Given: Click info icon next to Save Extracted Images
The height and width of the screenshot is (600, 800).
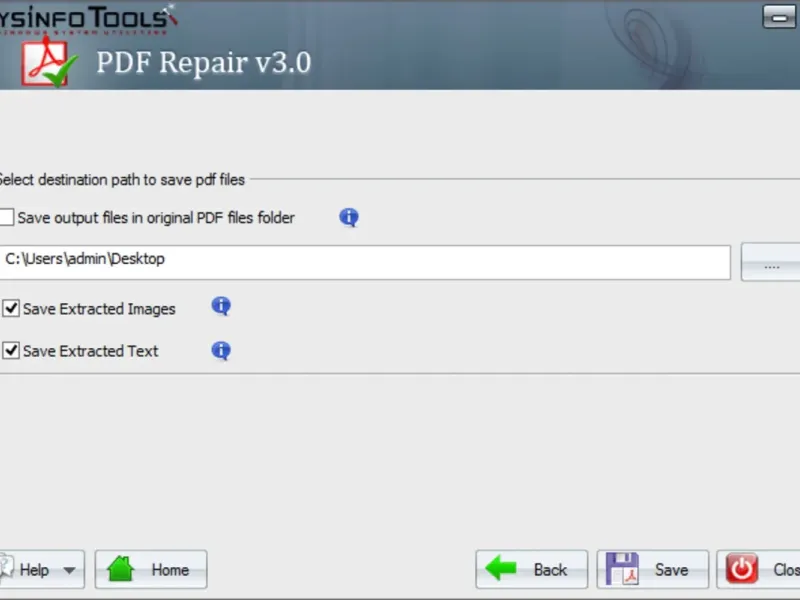Looking at the screenshot, I should pyautogui.click(x=221, y=307).
